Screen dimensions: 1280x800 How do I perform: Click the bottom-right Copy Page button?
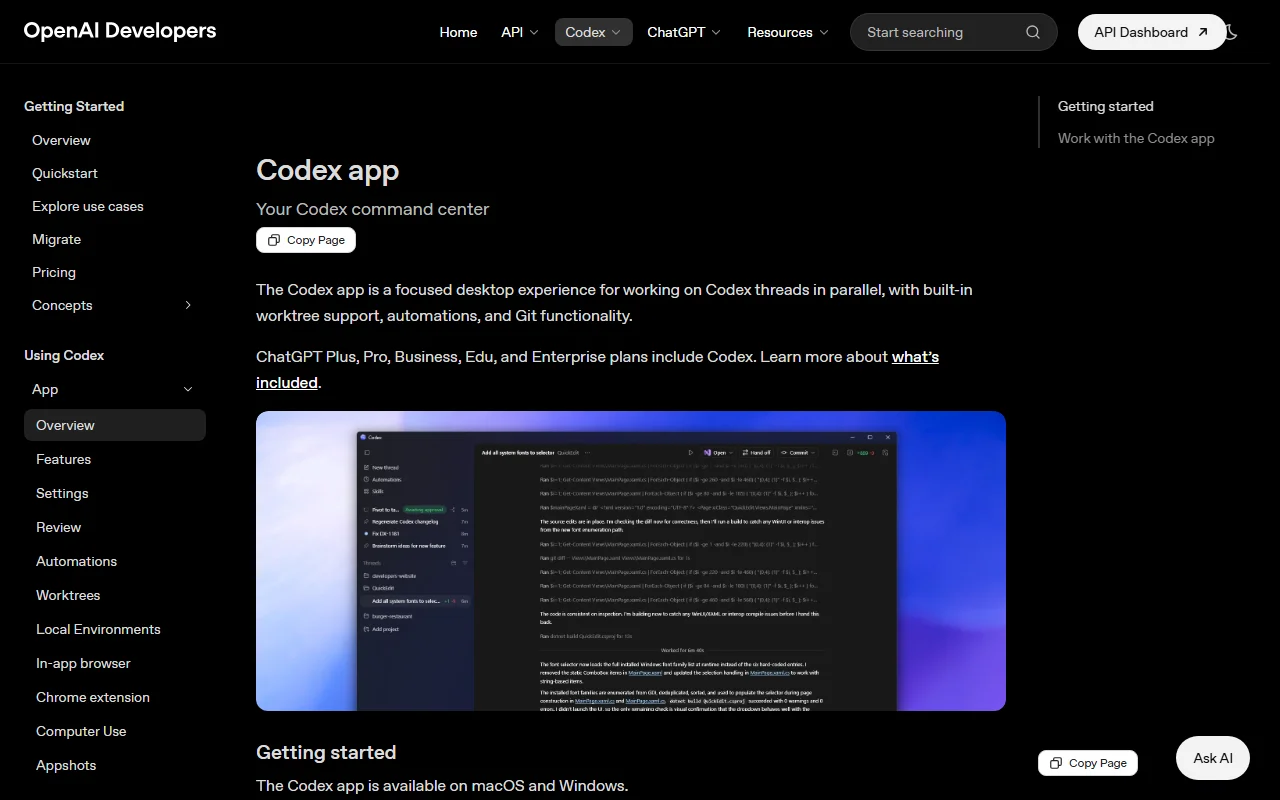click(1088, 763)
